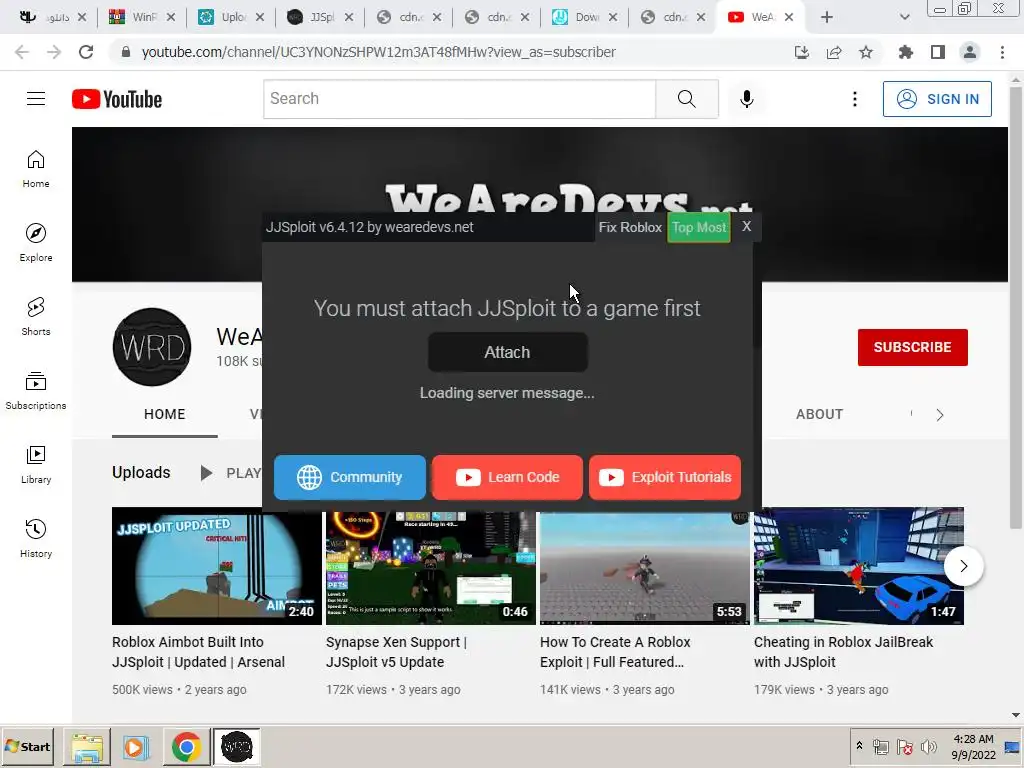The image size is (1024, 768).
Task: Close the JJSploit window with X
Action: [746, 226]
